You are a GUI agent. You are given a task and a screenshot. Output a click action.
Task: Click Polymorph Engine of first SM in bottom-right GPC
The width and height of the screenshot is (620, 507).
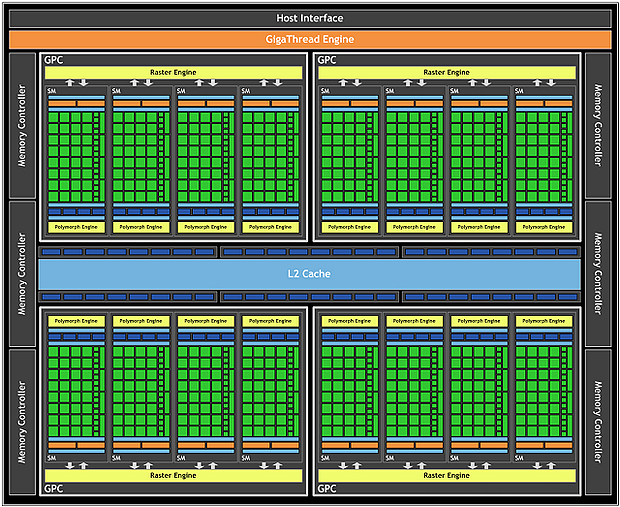coord(350,321)
